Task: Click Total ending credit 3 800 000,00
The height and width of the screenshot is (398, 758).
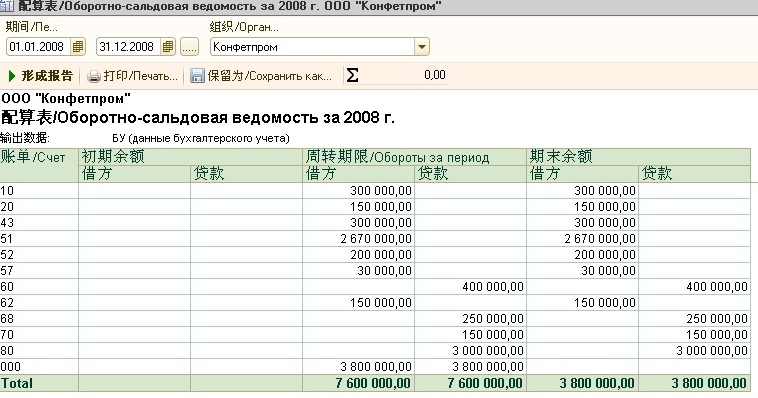Action: [x=709, y=383]
